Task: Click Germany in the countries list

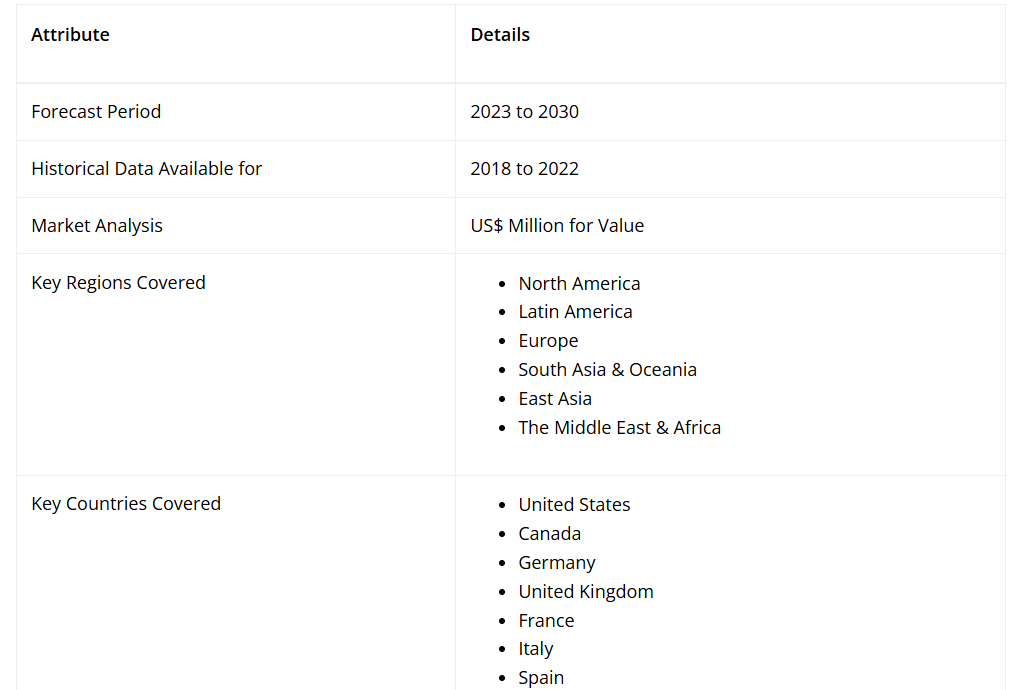Action: point(556,563)
